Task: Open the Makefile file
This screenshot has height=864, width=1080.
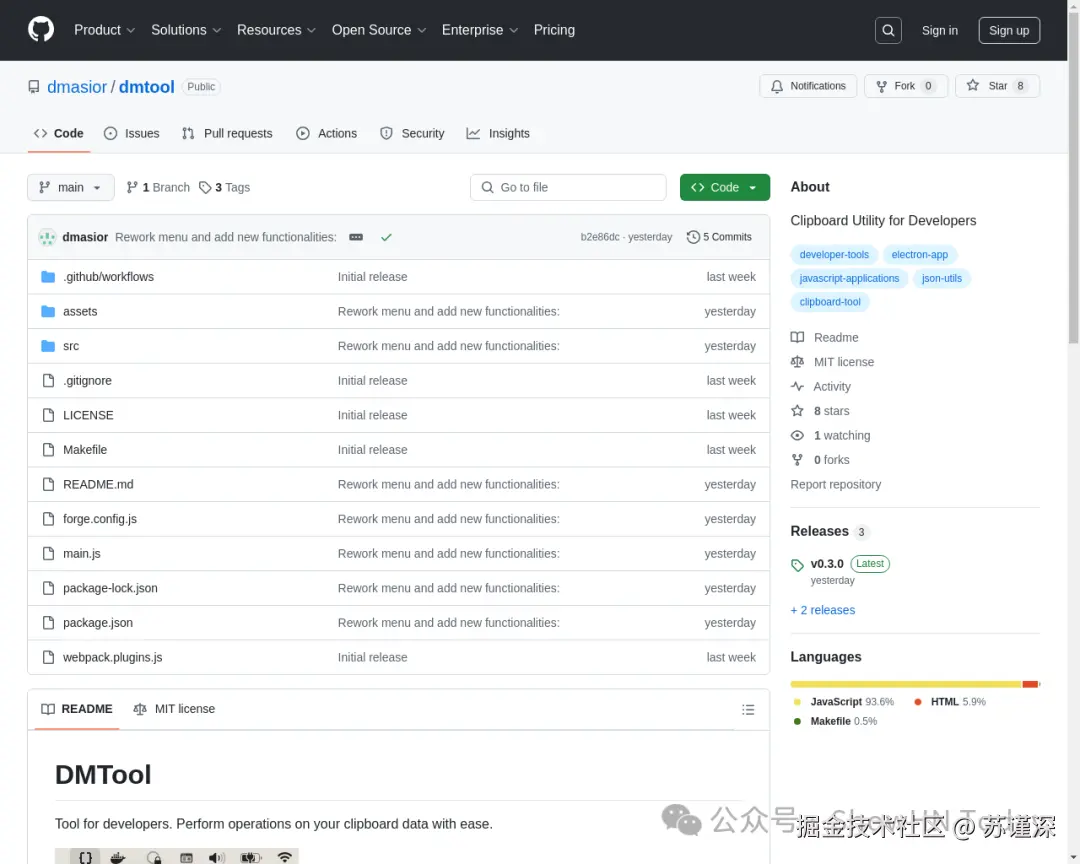Action: (x=85, y=449)
